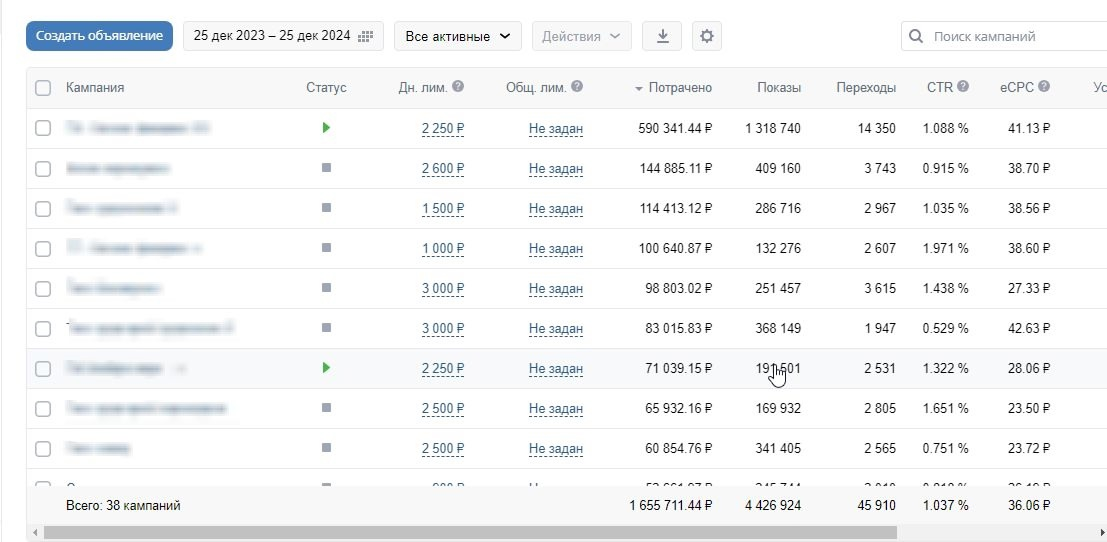Screen dimensions: 1107x542
Task: Open the date range 25 дек 2023 – 25 дек 2024
Action: pos(283,36)
